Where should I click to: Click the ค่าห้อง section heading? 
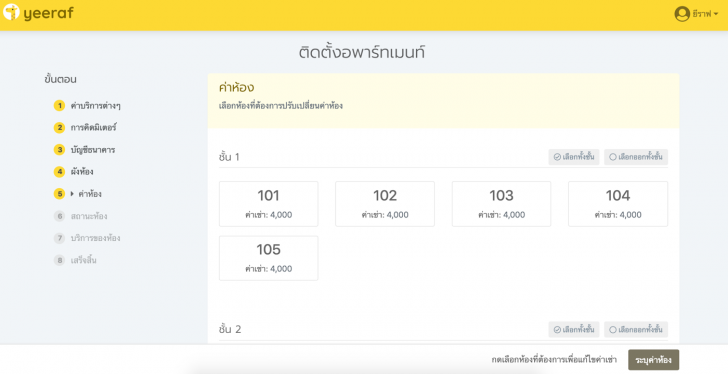[236, 88]
